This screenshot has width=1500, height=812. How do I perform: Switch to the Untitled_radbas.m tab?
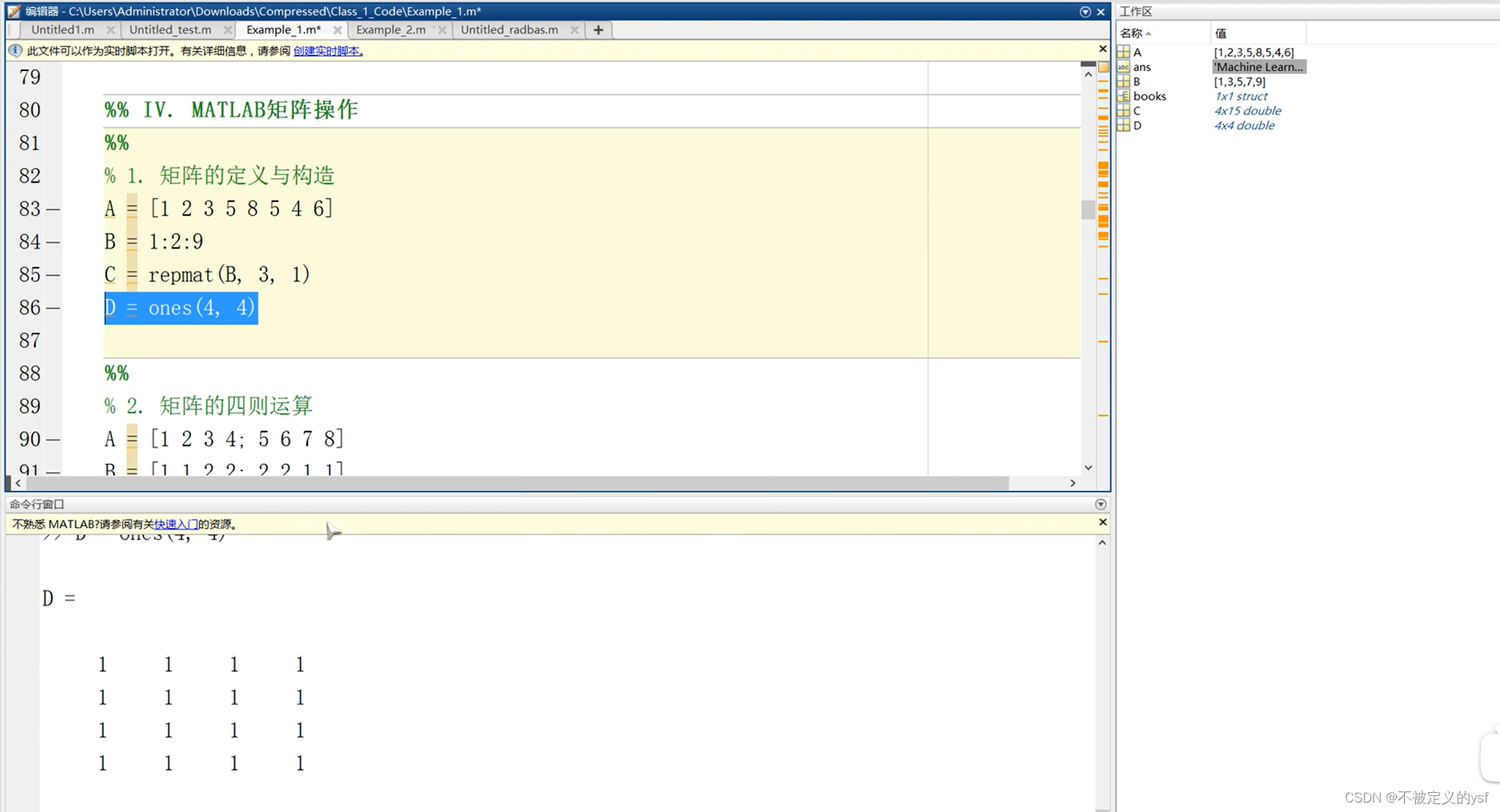pyautogui.click(x=509, y=30)
